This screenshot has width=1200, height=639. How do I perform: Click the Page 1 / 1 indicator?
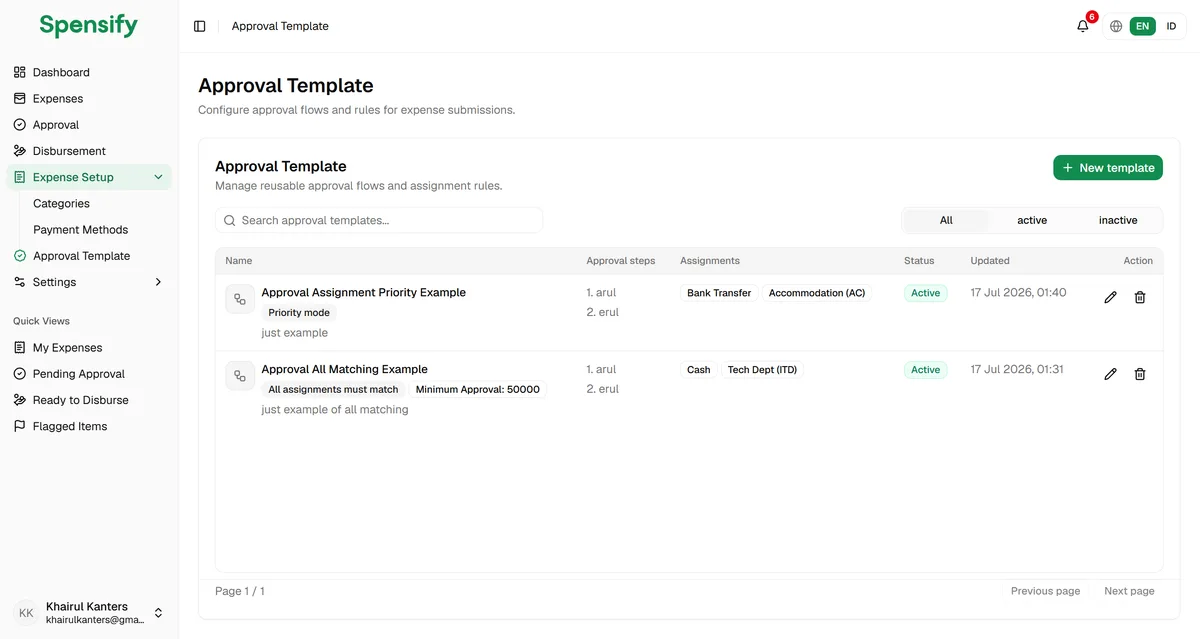coord(240,591)
